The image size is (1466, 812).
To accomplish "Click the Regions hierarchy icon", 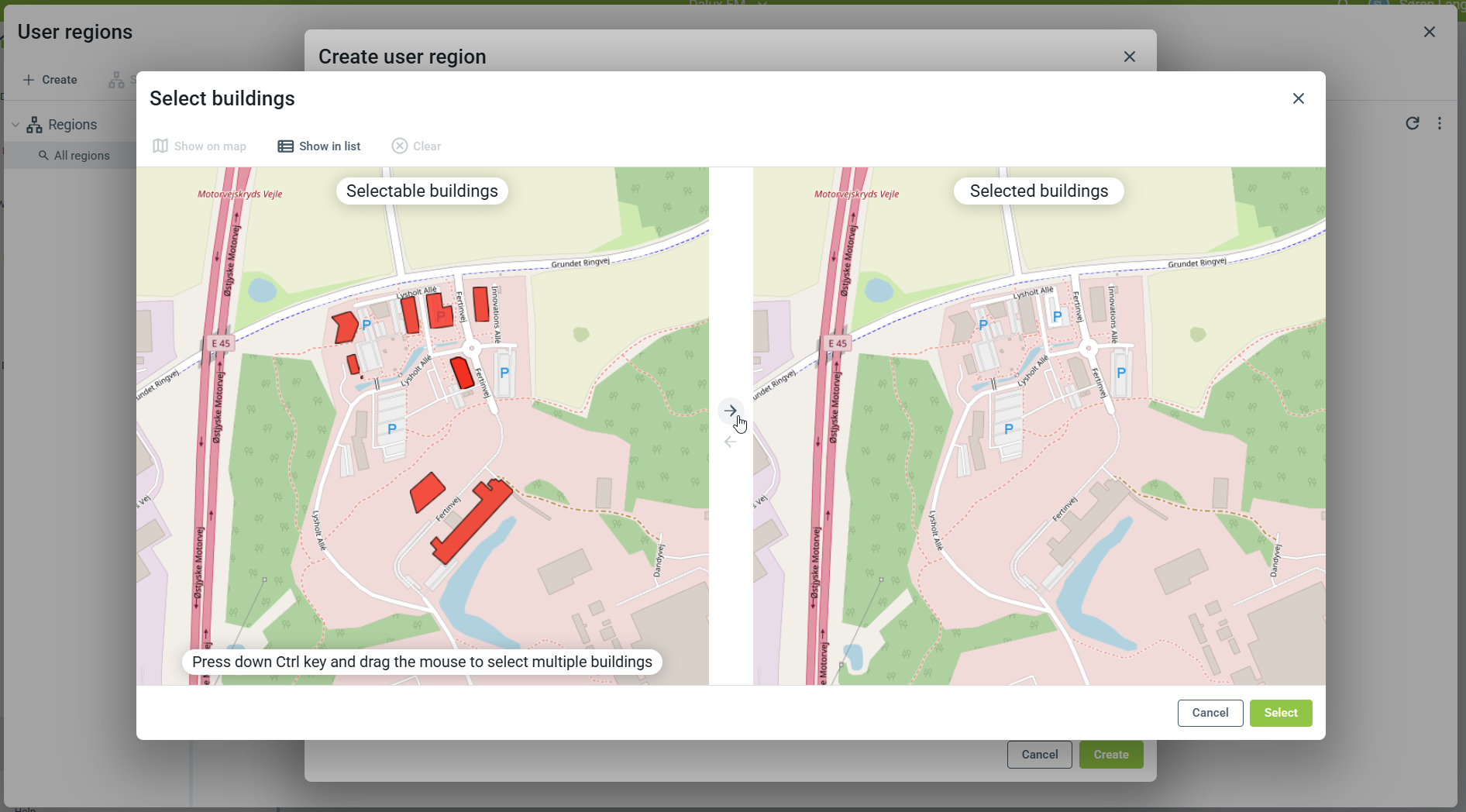I will point(34,125).
